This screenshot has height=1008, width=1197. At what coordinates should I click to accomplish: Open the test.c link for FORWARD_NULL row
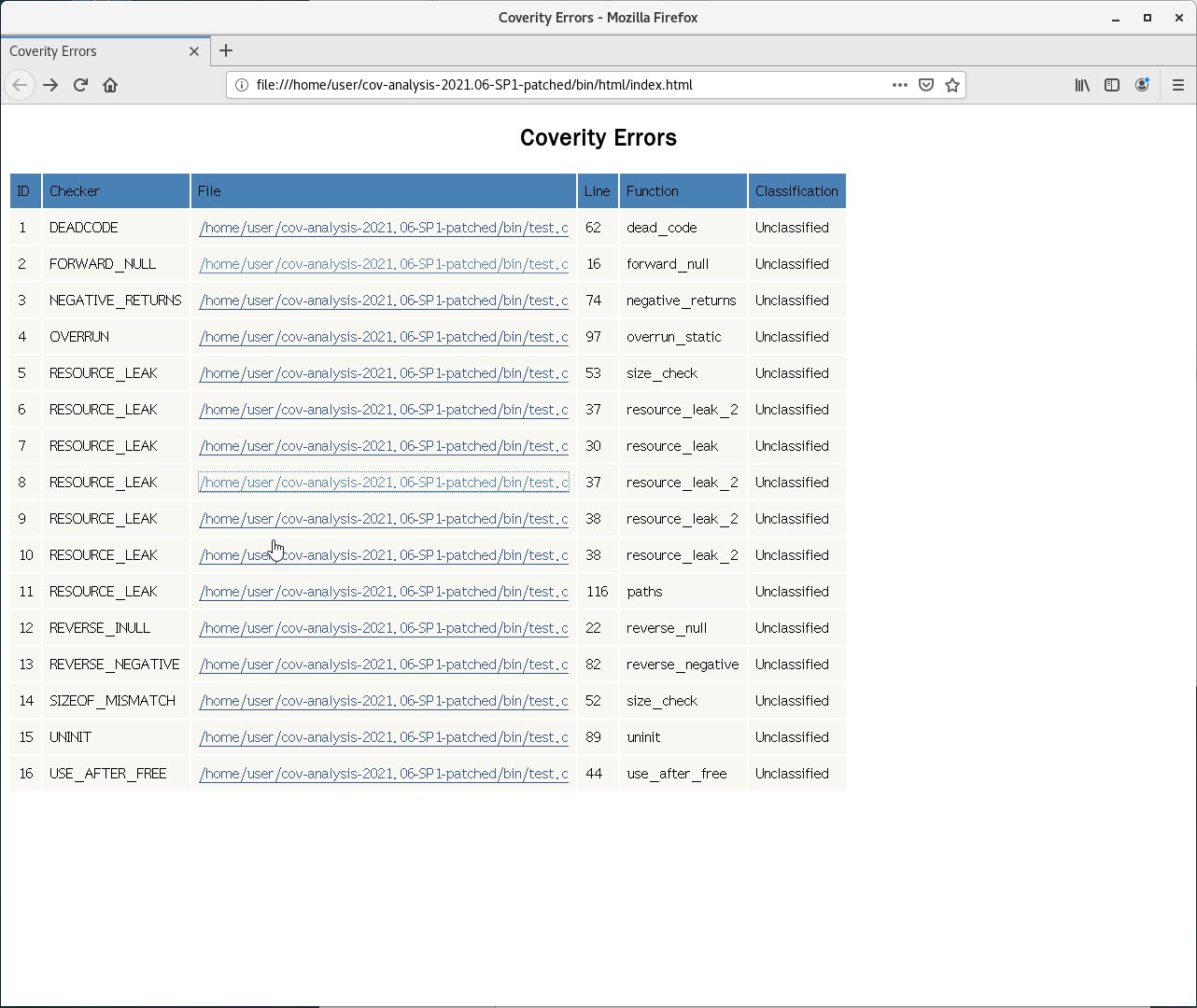384,264
